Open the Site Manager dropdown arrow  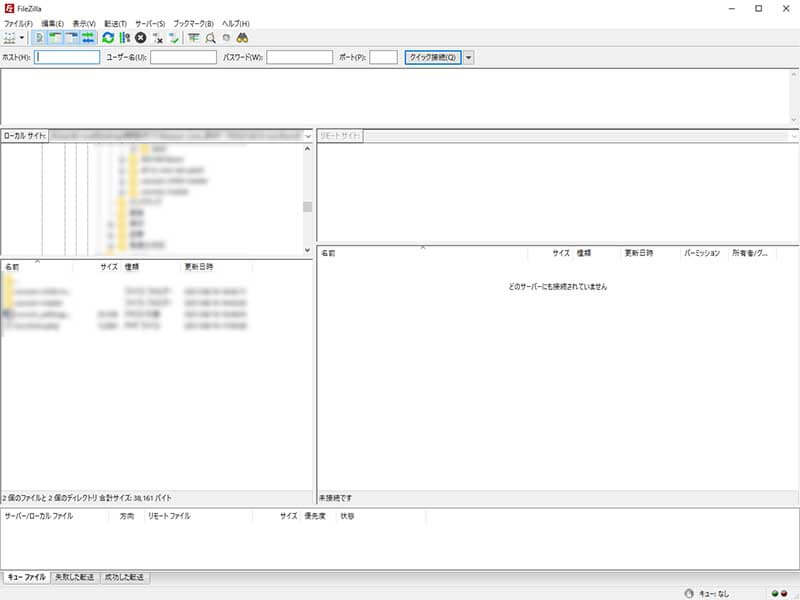click(22, 38)
